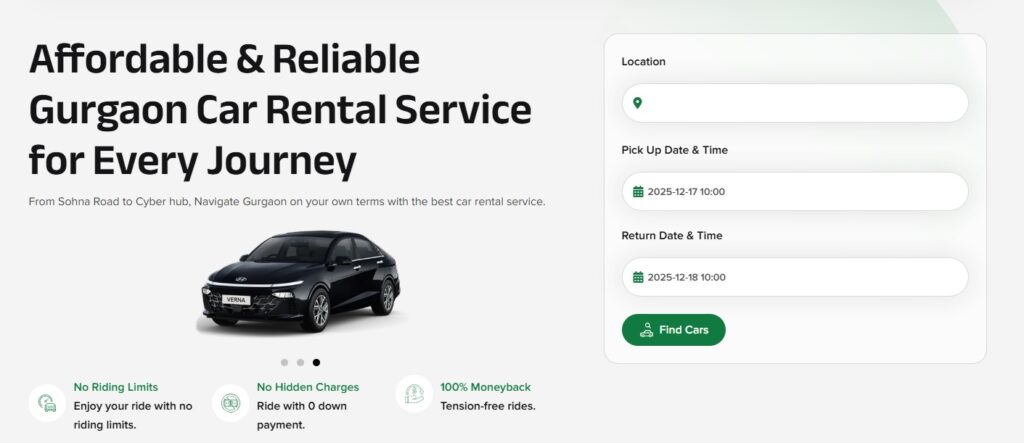Click the pick up calendar icon
1024x443 pixels.
(x=638, y=191)
